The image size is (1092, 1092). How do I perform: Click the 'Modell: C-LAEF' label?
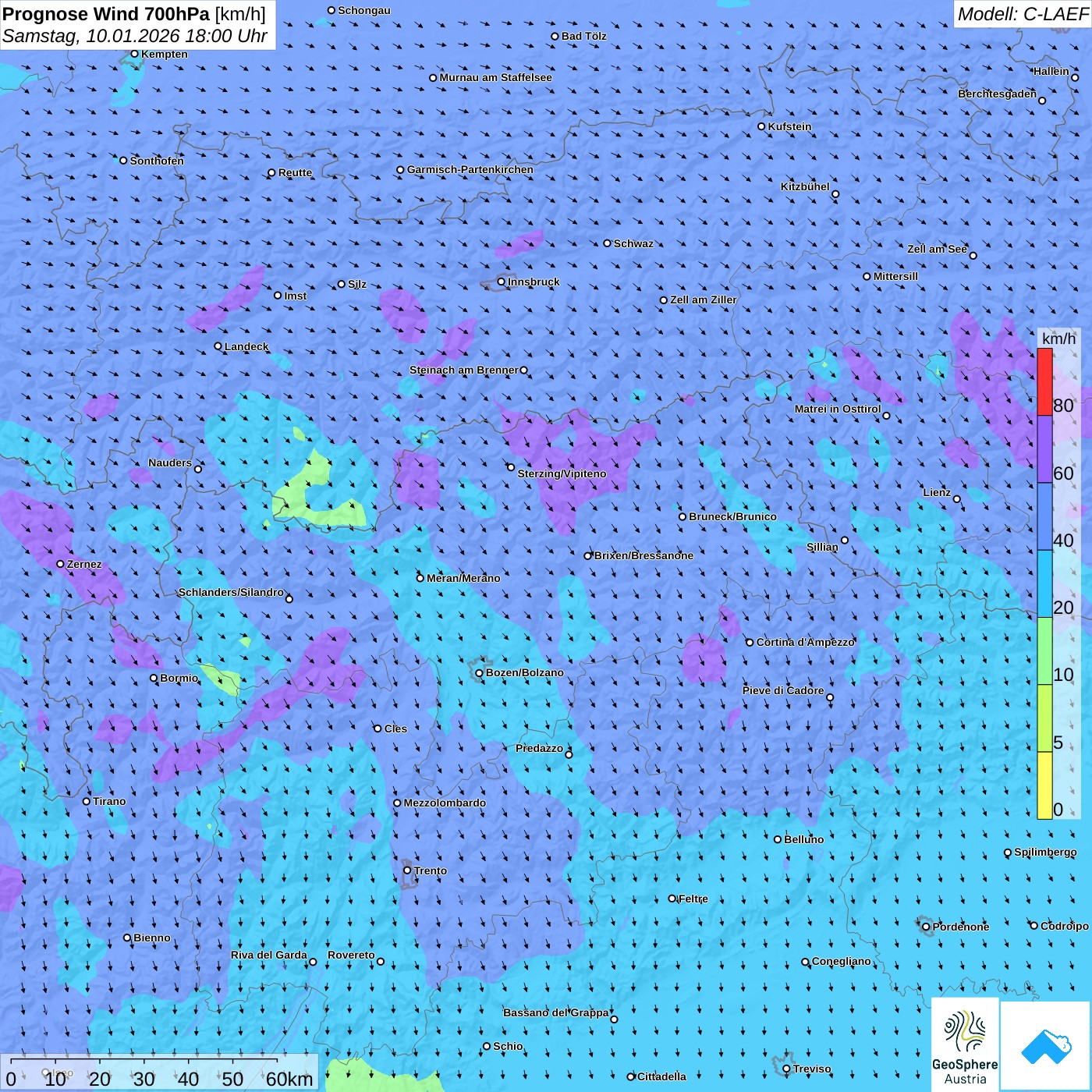(x=1023, y=13)
